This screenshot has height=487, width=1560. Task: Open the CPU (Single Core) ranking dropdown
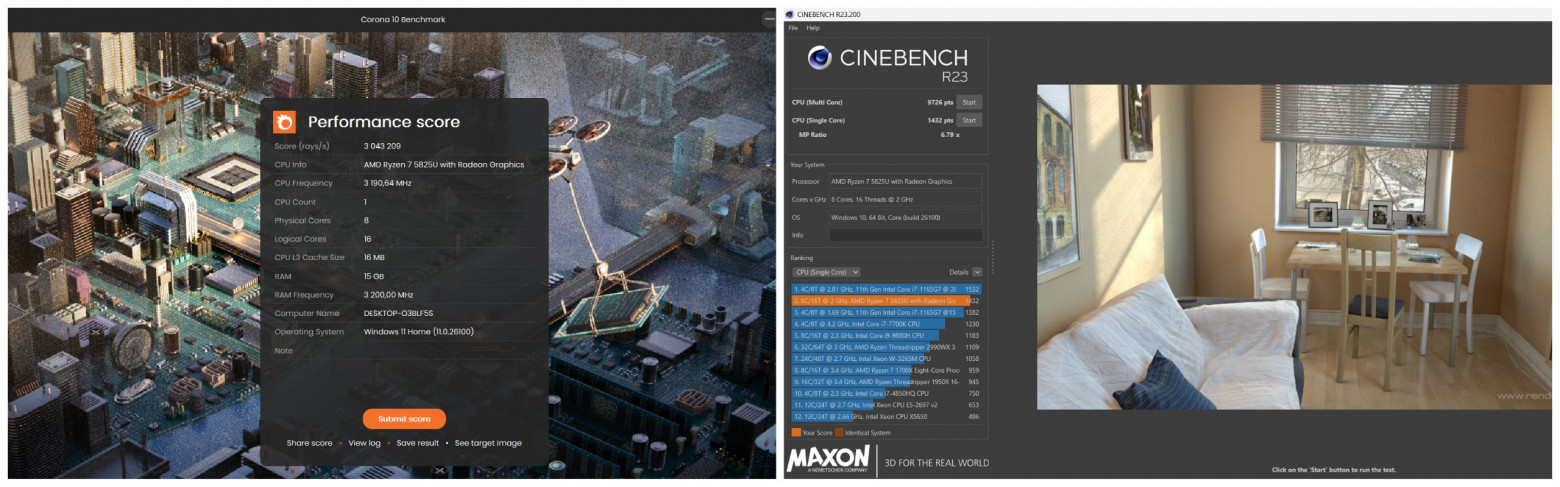pos(826,272)
